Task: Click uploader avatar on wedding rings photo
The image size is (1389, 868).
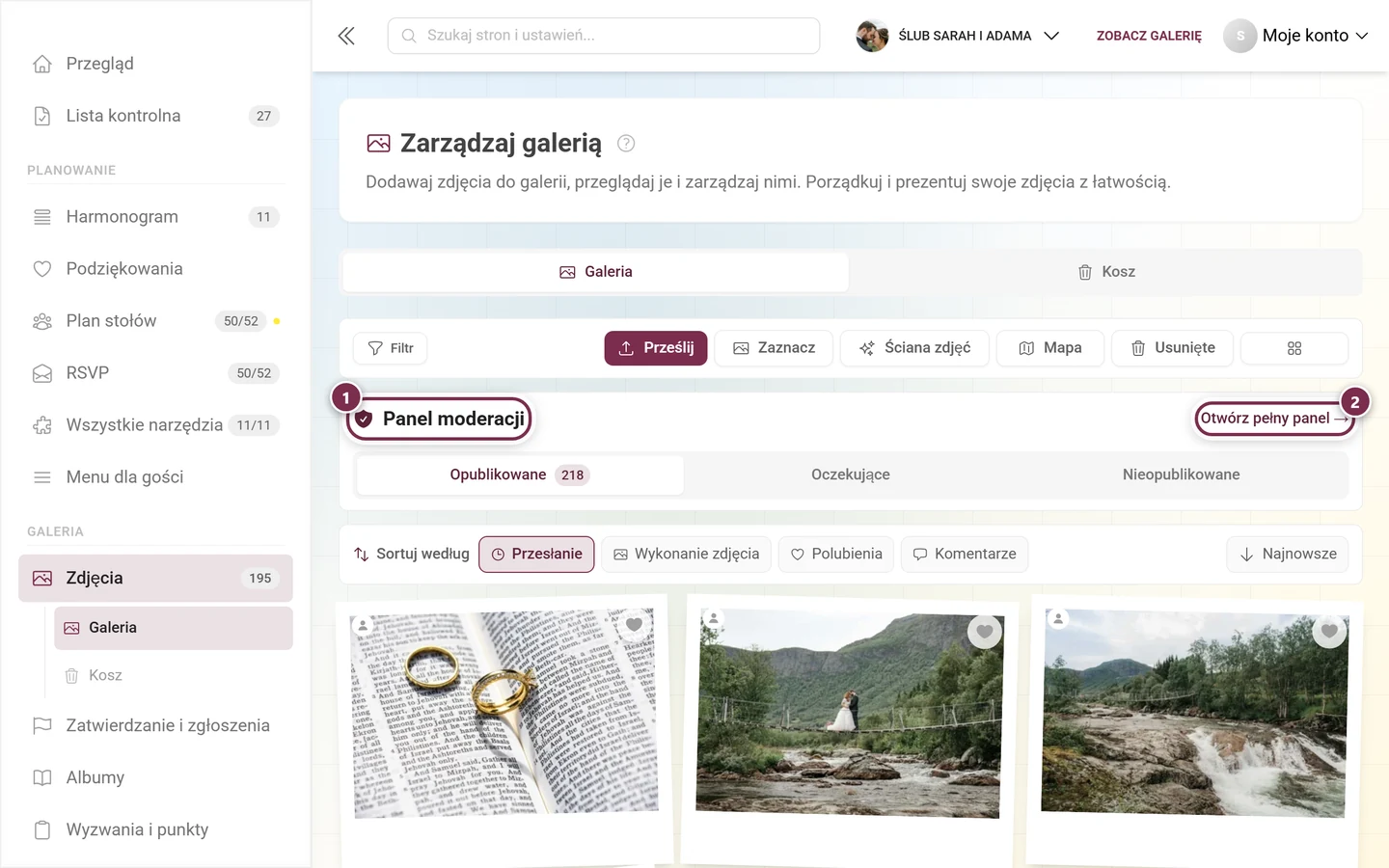Action: pyautogui.click(x=363, y=625)
